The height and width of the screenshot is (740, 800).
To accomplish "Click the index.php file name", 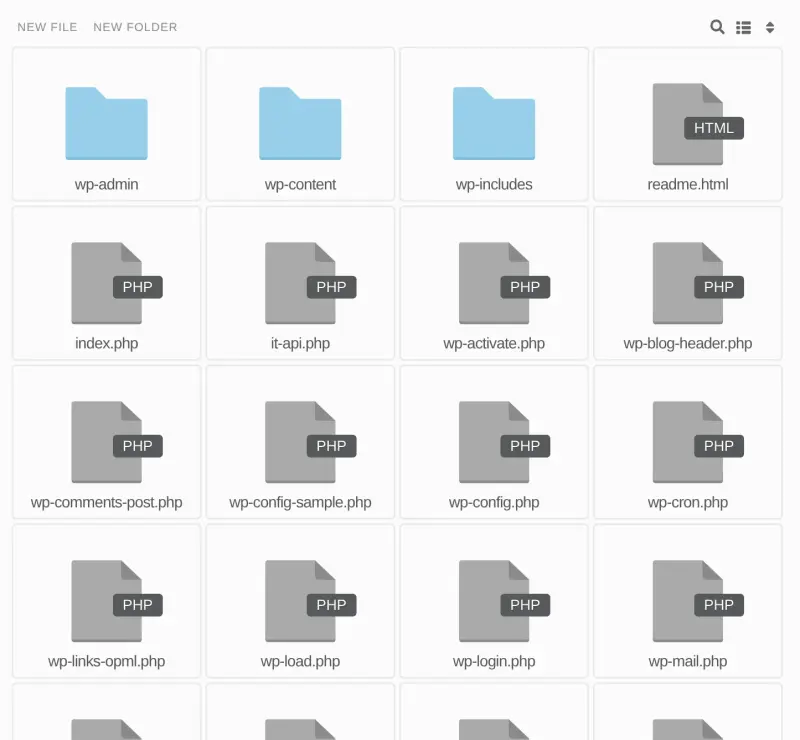I will point(106,343).
